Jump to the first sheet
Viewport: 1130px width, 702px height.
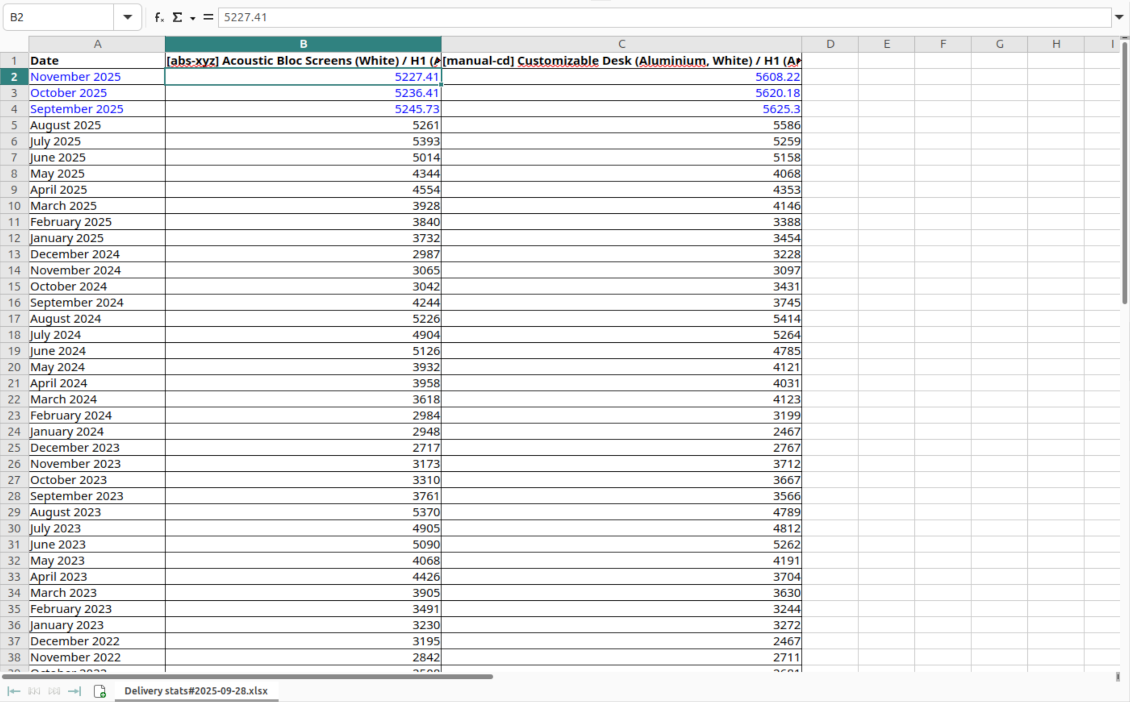[x=13, y=690]
